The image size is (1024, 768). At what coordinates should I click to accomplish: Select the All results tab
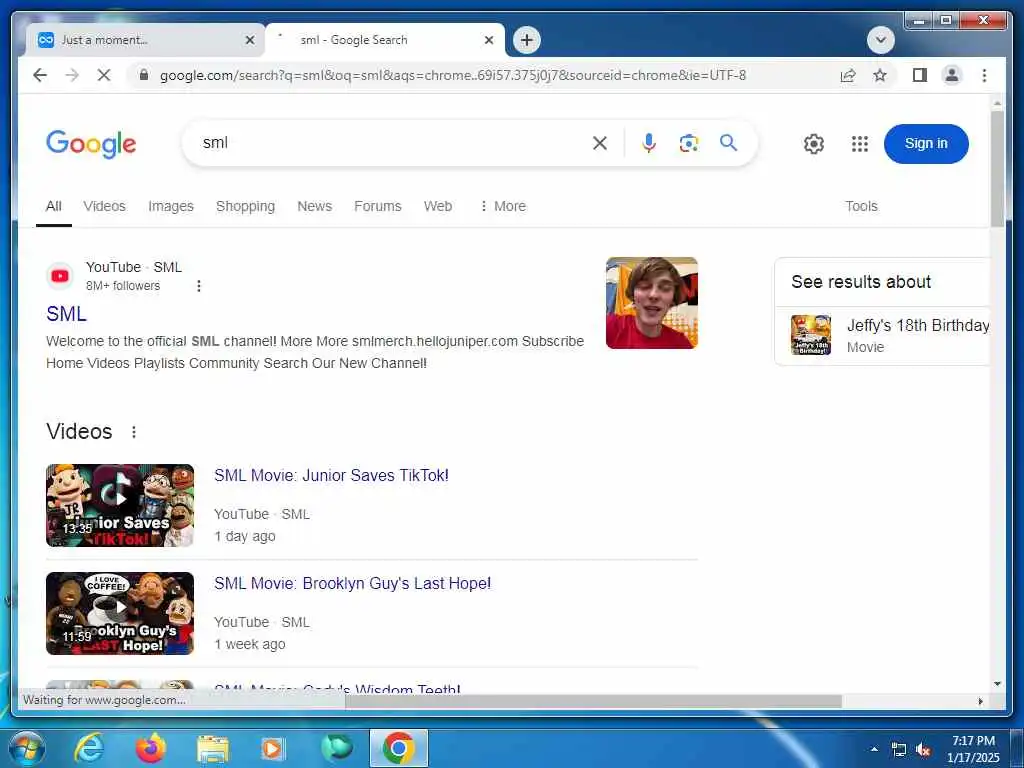[54, 206]
